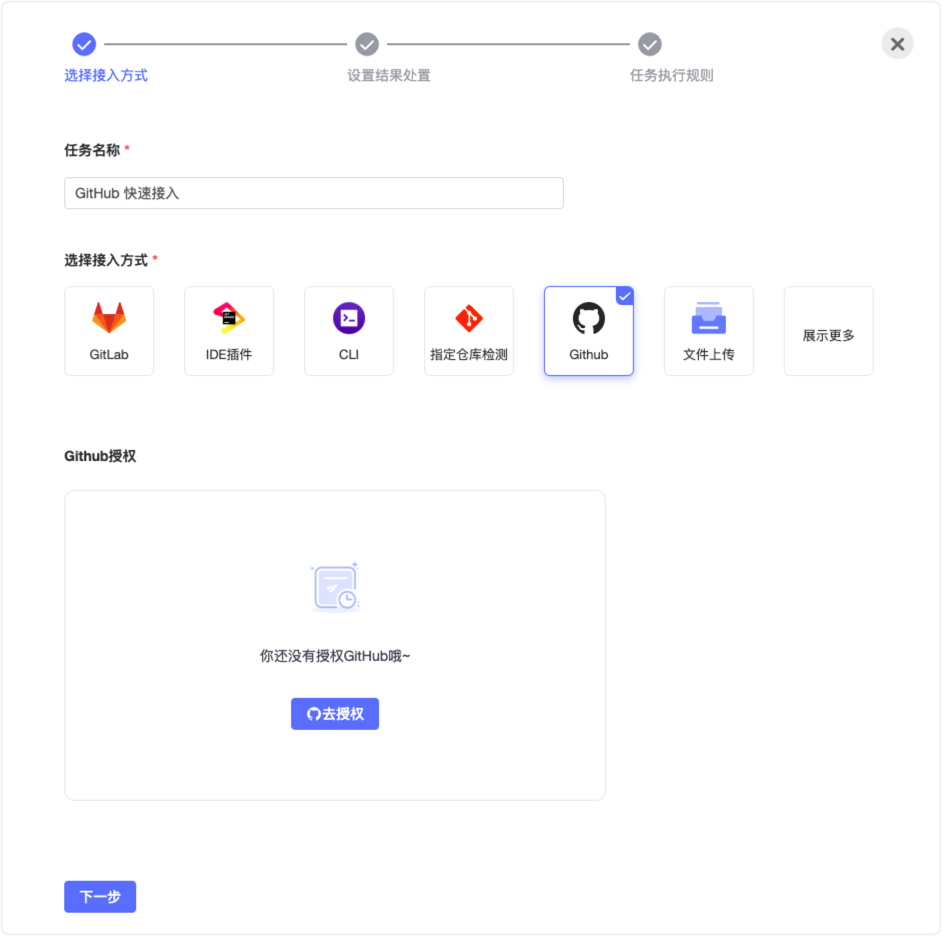Select the CLI terminal icon

[x=349, y=318]
